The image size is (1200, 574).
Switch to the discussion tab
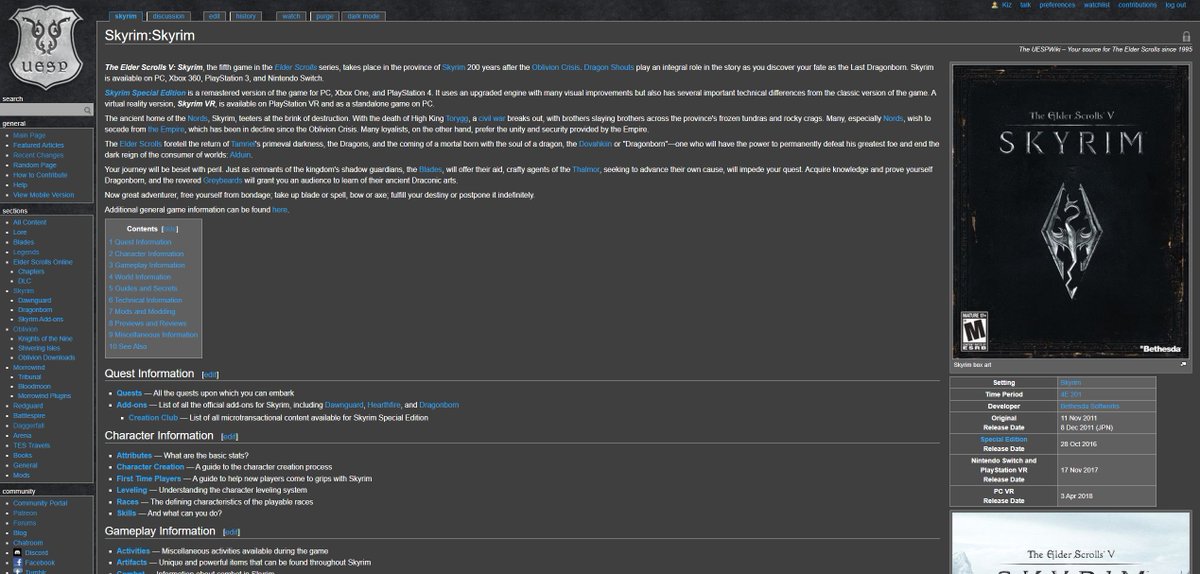point(168,16)
